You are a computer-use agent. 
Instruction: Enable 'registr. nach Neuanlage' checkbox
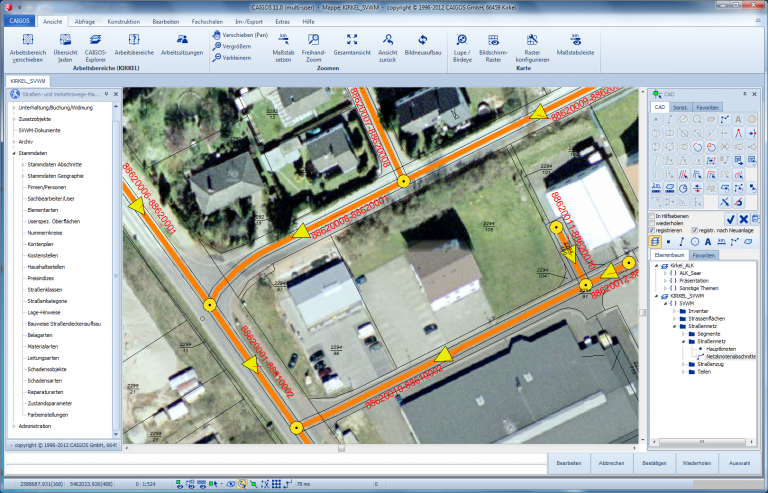[x=695, y=230]
